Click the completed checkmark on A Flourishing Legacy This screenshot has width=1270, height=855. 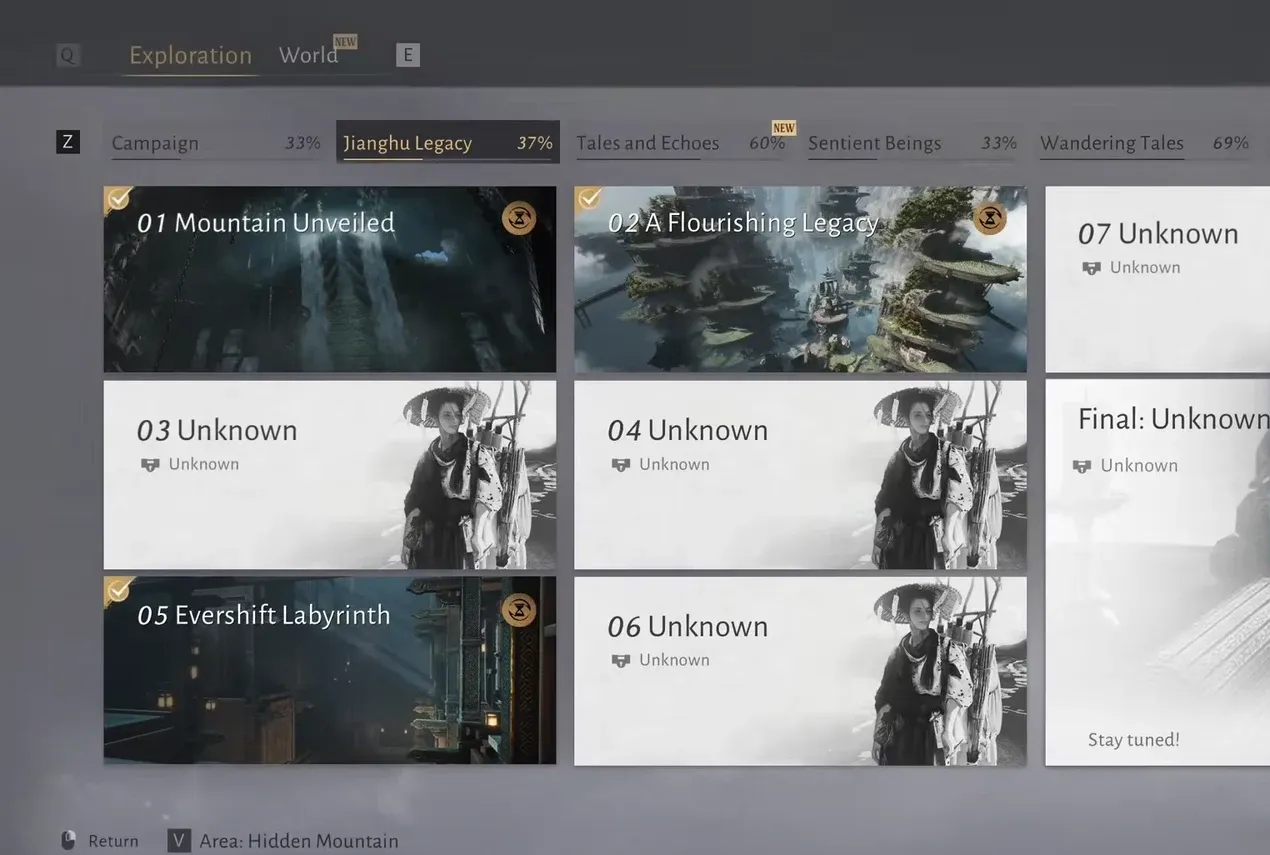[x=589, y=199]
